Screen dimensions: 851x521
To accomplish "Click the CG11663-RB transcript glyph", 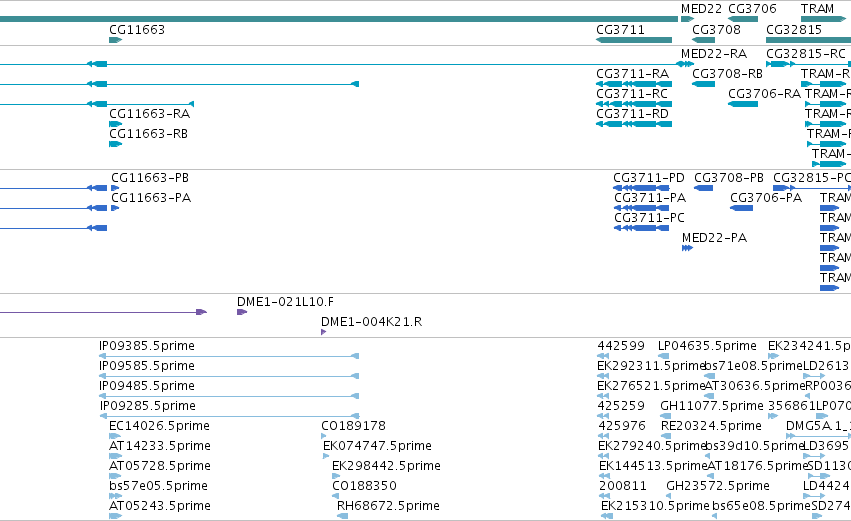I will [x=116, y=144].
